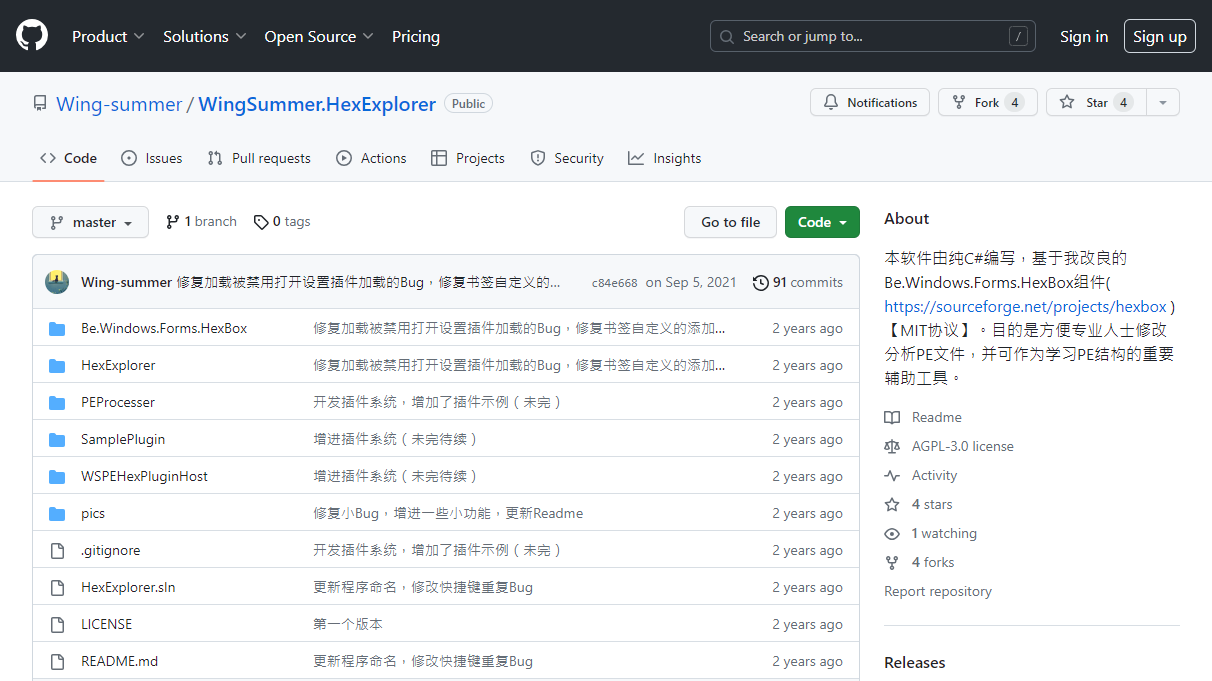The image size is (1212, 681).
Task: Open the Wing-summer owner link
Action: pos(119,104)
